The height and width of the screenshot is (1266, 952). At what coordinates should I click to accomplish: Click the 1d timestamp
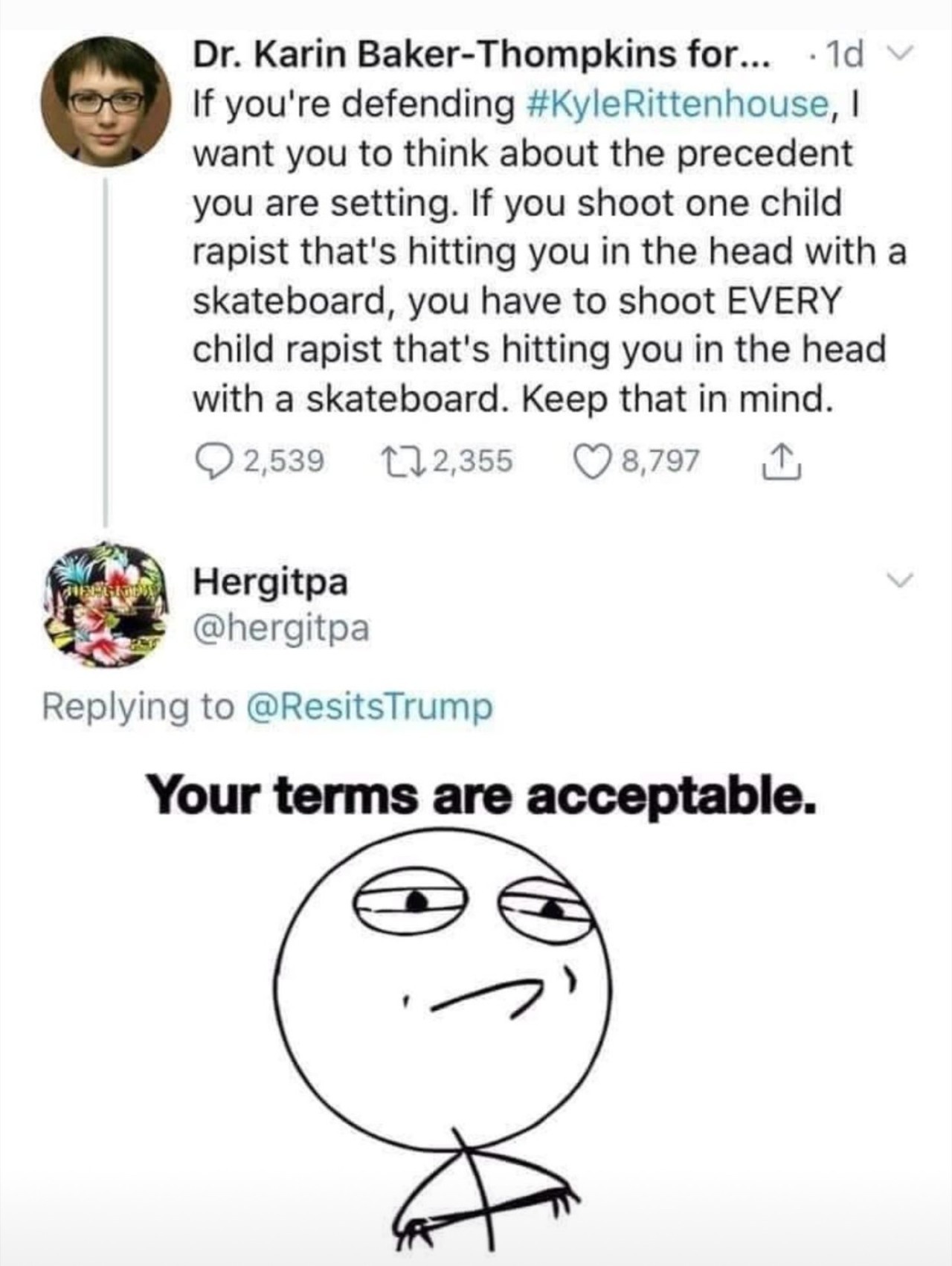tap(846, 55)
